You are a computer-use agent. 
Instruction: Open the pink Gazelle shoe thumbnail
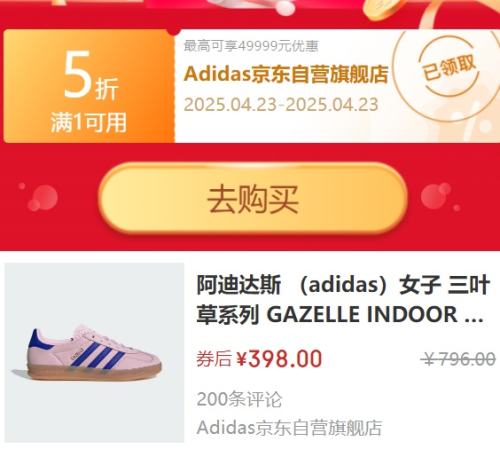(94, 352)
